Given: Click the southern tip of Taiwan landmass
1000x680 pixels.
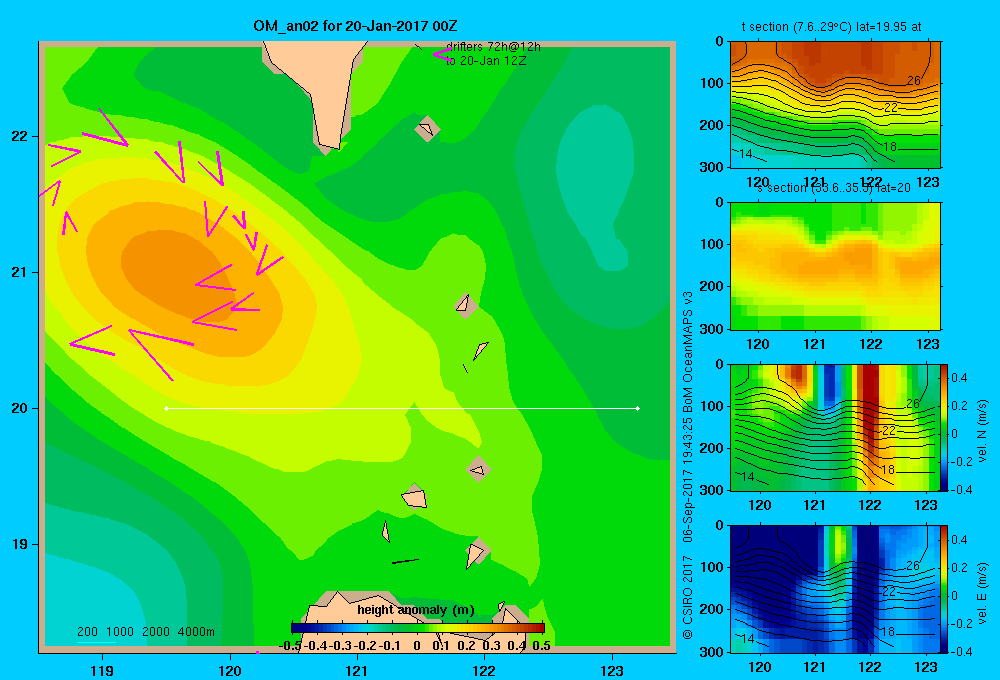Looking at the screenshot, I should tap(329, 144).
